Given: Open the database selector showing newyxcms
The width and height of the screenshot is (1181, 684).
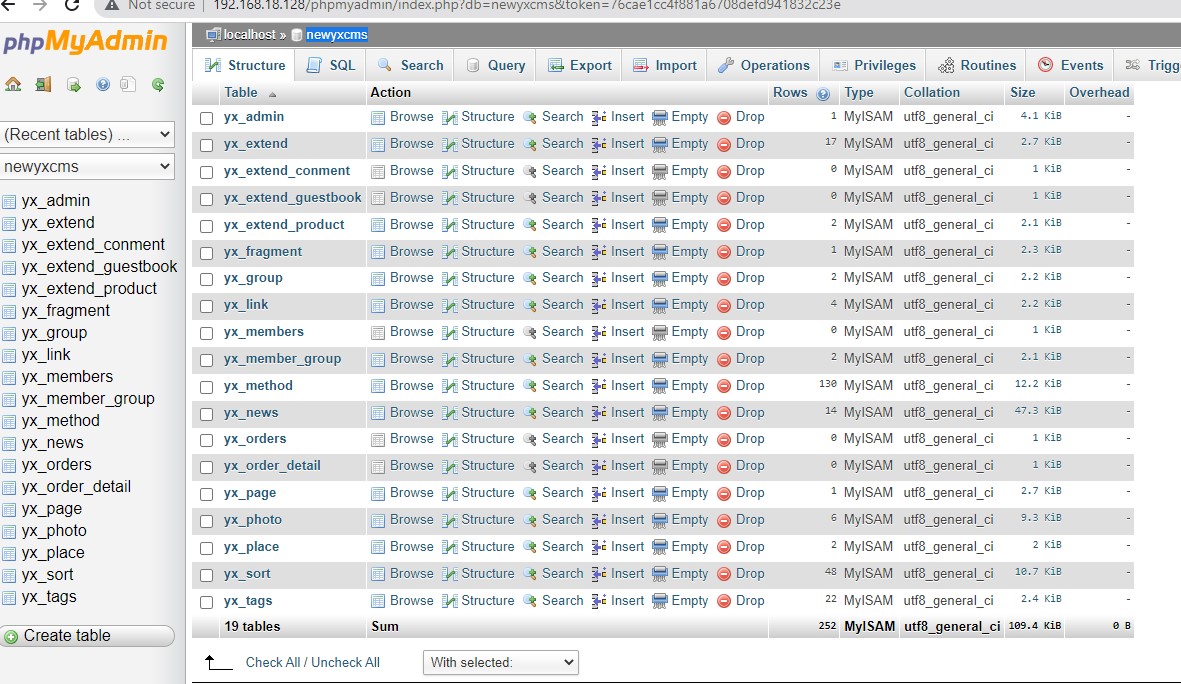Looking at the screenshot, I should 88,165.
